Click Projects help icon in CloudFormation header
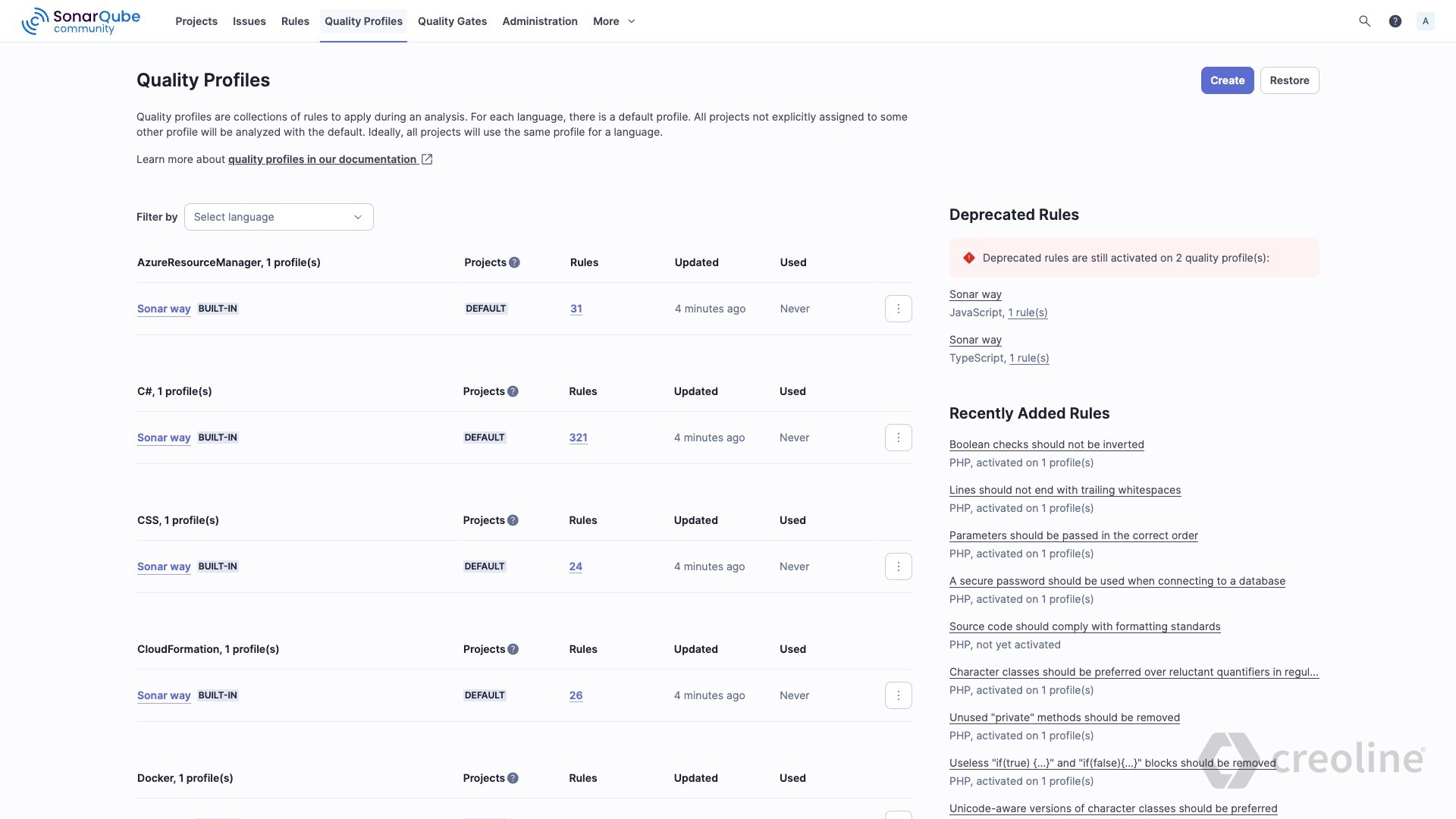This screenshot has width=1456, height=819. point(513,649)
